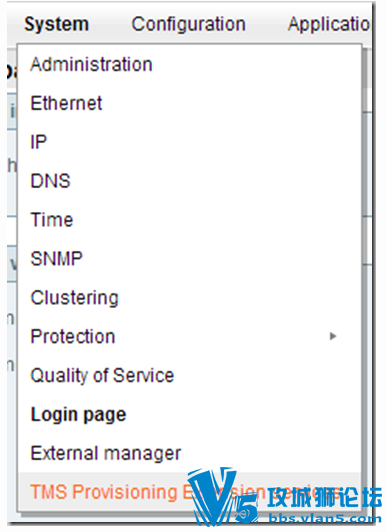
Task: Open the System menu
Action: [x=57, y=24]
